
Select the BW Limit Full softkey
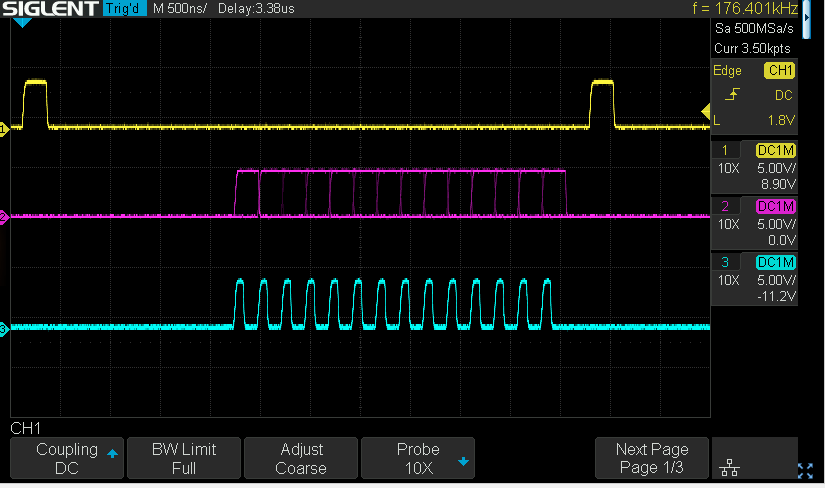point(184,458)
